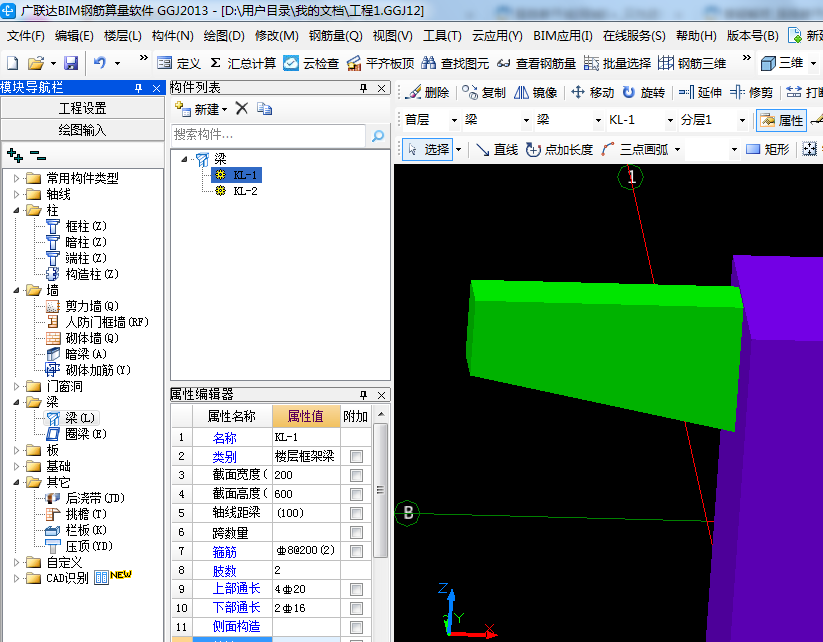Viewport: 823px width, 642px height.
Task: Collapse 柱 tree folder
Action: point(16,211)
